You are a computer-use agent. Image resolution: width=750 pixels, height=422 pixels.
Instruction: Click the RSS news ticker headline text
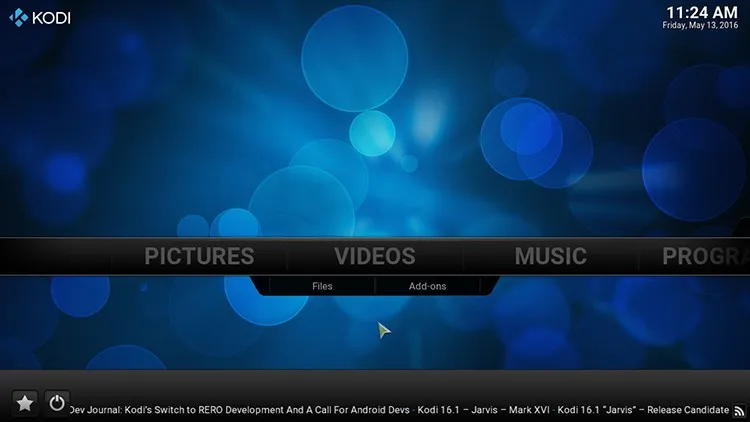pos(399,410)
